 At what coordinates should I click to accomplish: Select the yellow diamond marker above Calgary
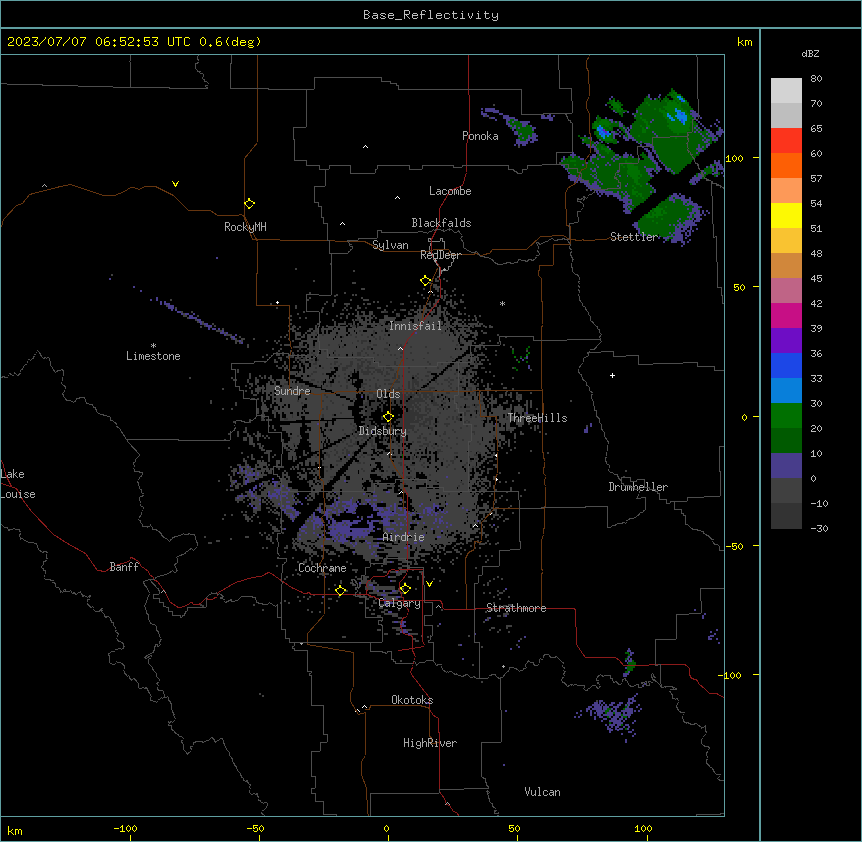point(405,589)
